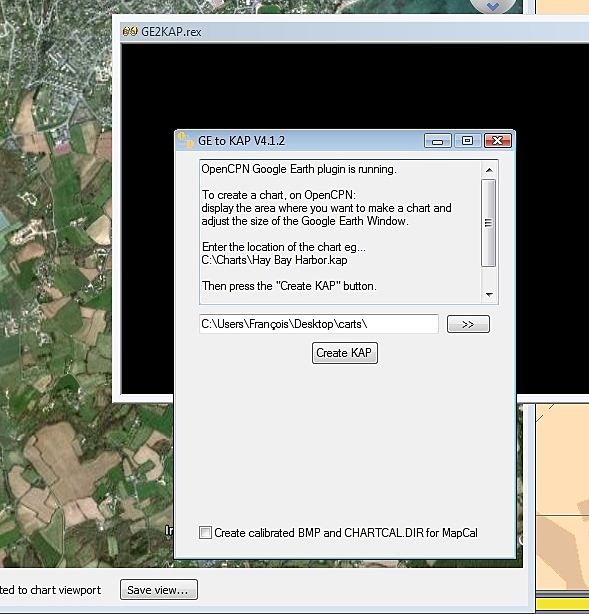Click the GE to KAP V4.1.2 title text
The height and width of the screenshot is (614, 589).
242,141
